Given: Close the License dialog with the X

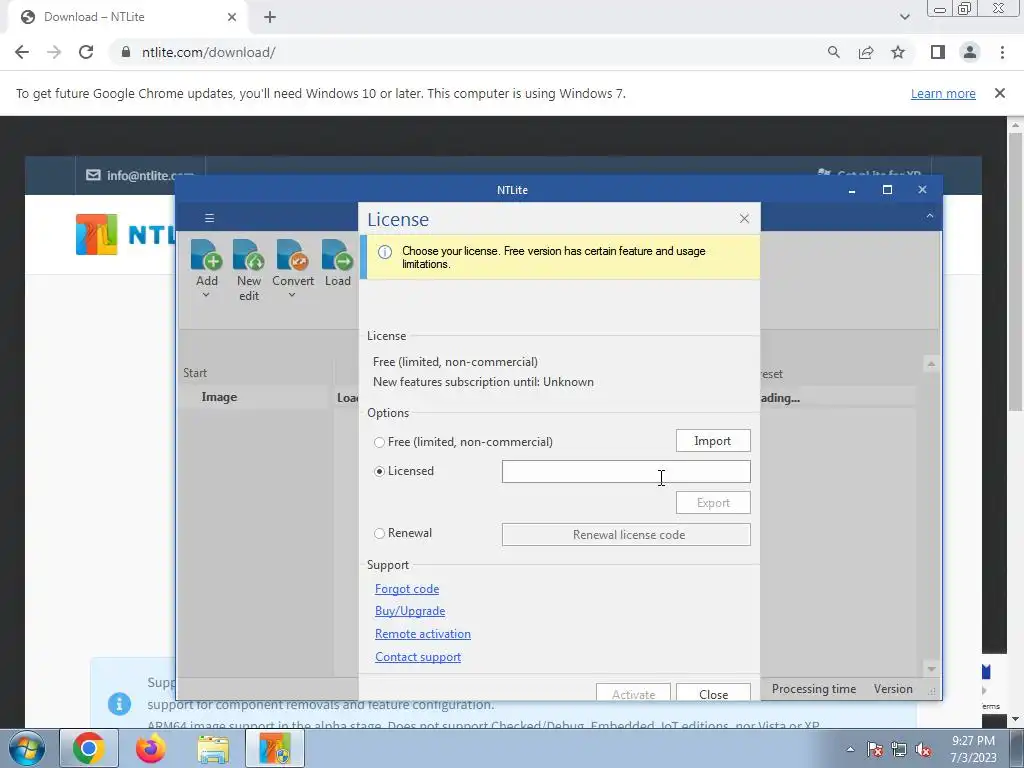Looking at the screenshot, I should [x=744, y=219].
